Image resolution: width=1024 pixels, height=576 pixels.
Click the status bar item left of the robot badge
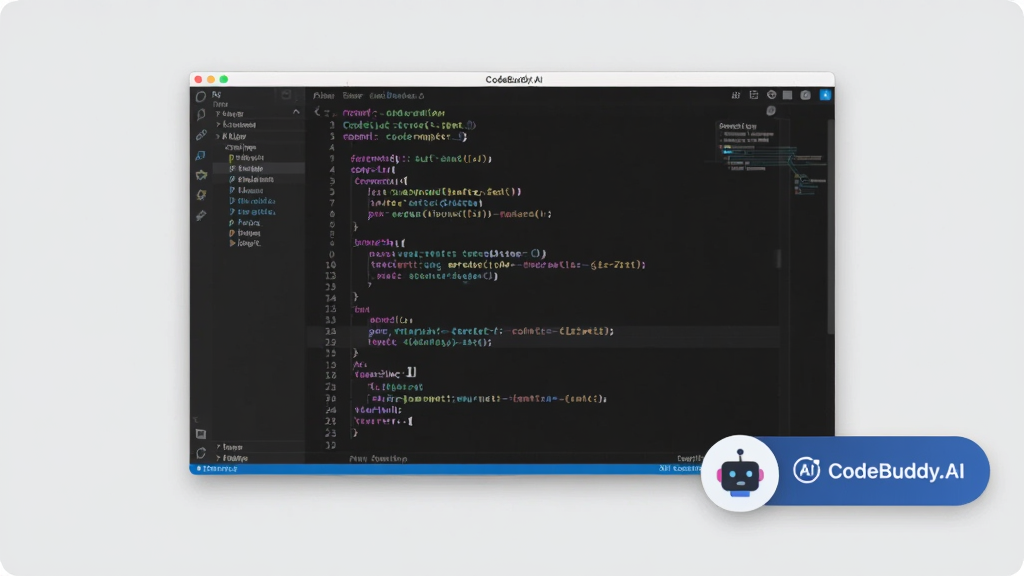(680, 469)
